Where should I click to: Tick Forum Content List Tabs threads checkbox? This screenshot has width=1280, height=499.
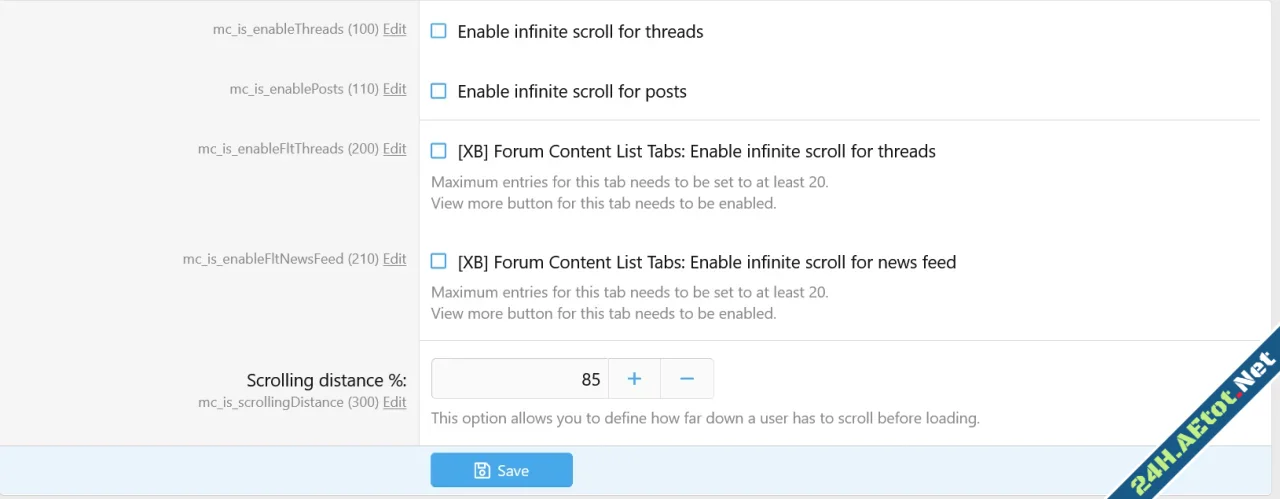click(x=438, y=151)
